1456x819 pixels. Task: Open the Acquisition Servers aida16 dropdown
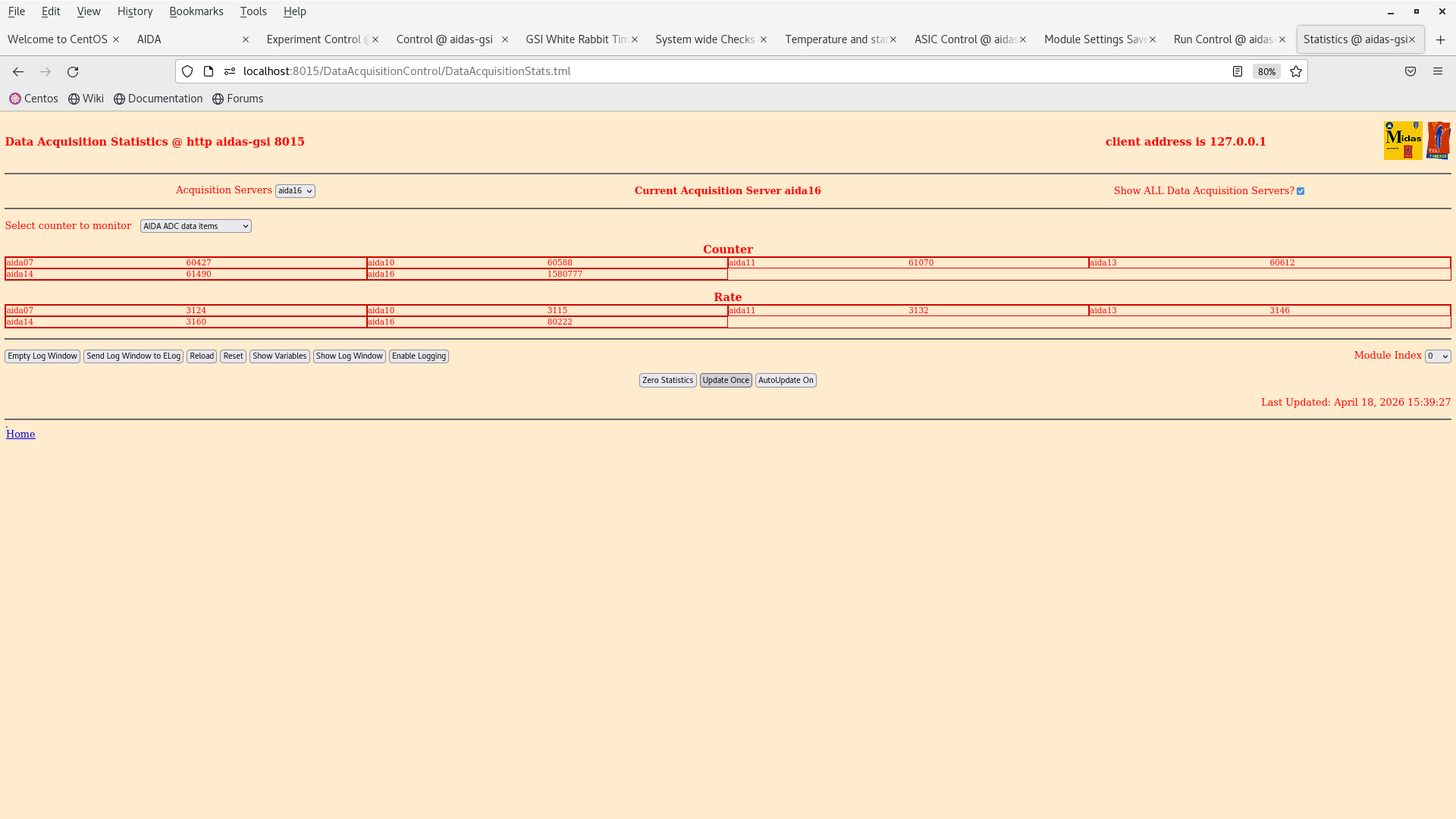(x=295, y=190)
